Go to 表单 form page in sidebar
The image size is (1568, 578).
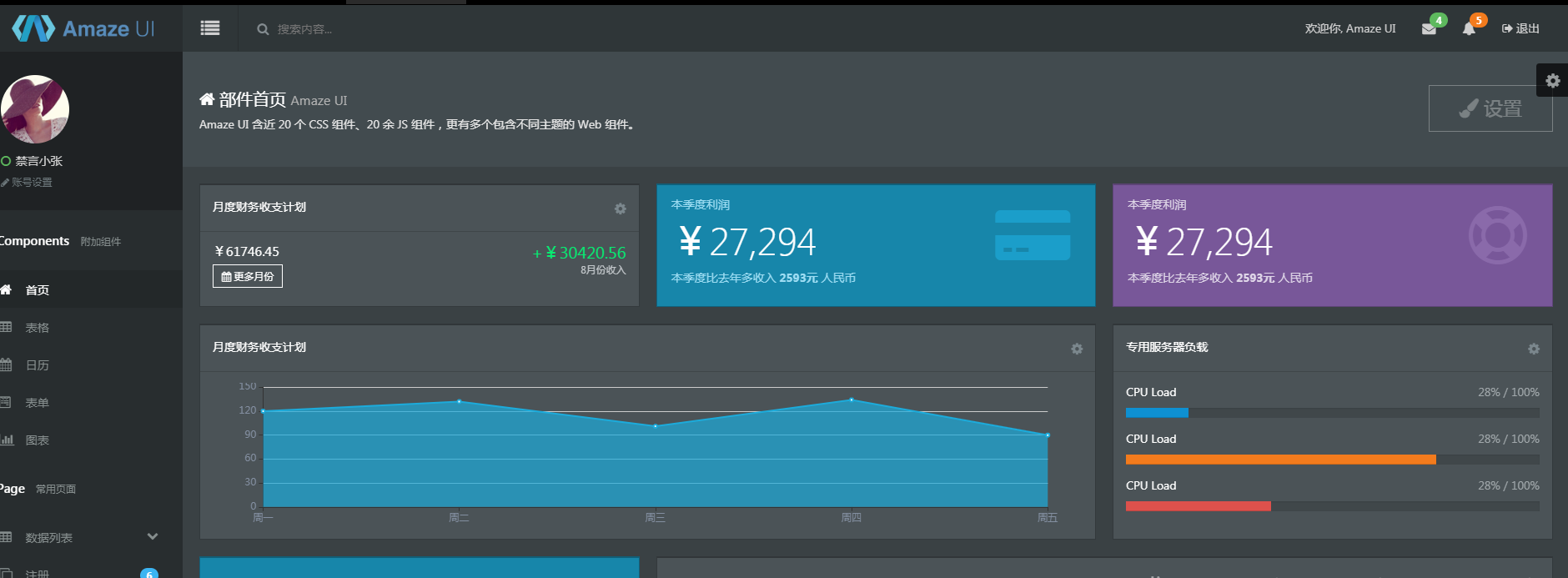pos(38,403)
